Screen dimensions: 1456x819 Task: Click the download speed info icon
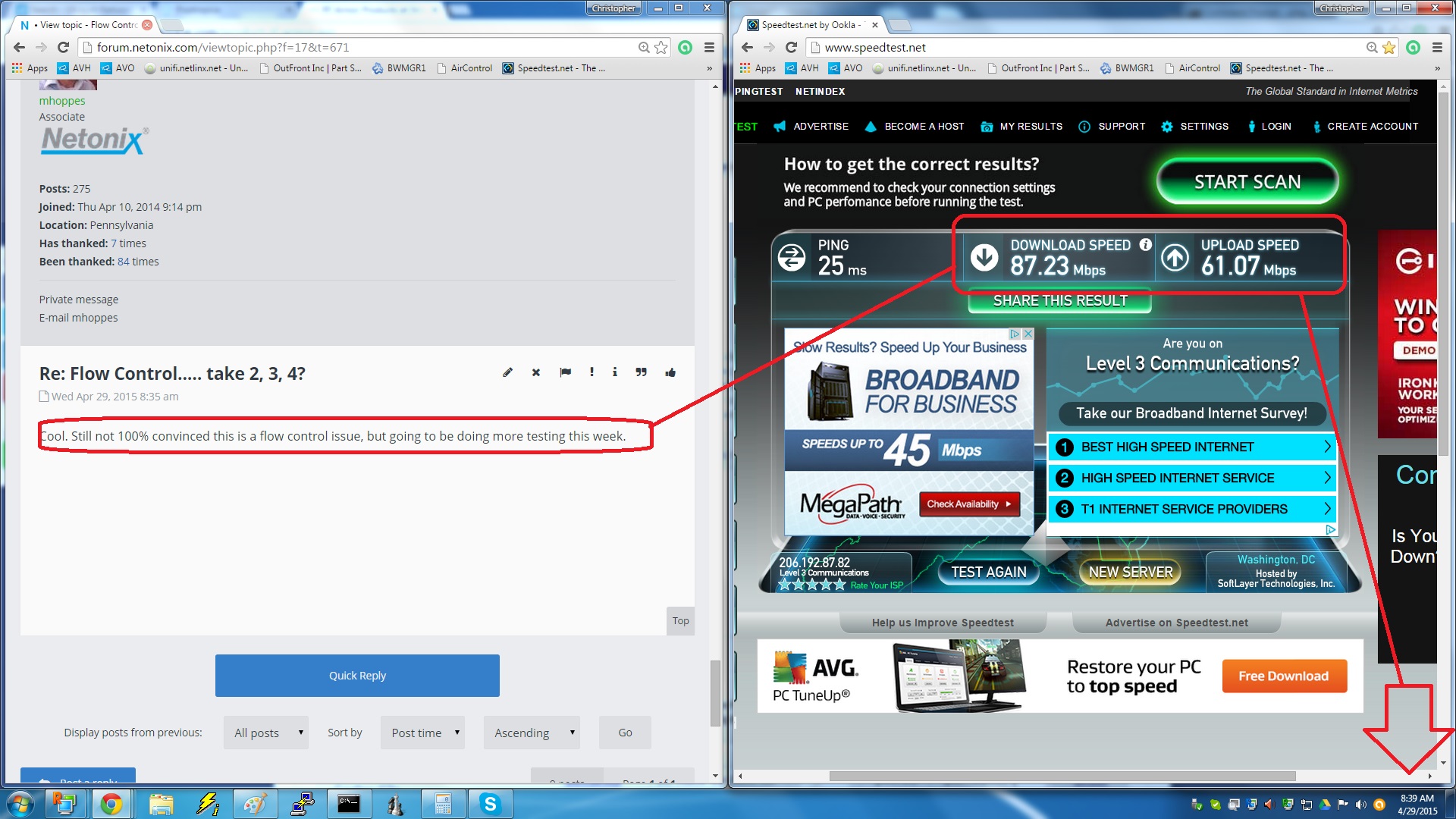point(1146,244)
